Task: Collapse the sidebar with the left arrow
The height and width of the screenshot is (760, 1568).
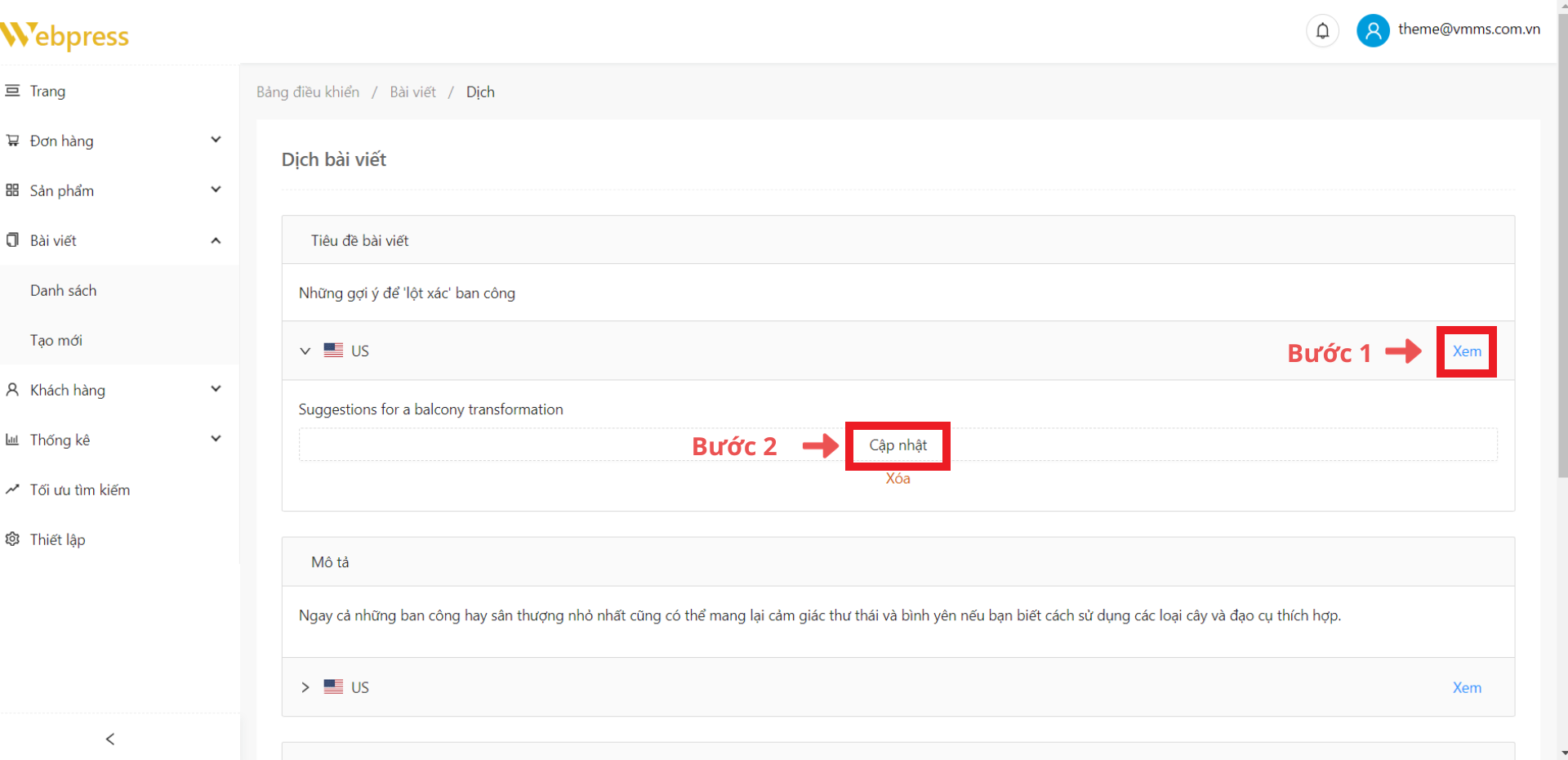Action: point(110,739)
